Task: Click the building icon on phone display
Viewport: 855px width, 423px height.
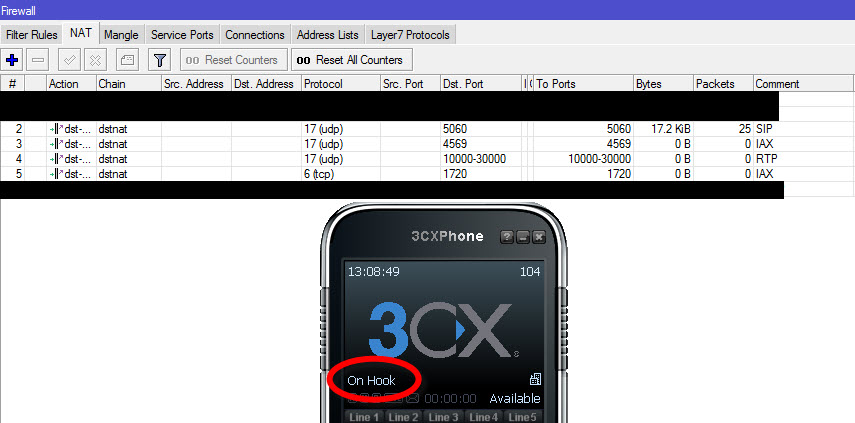Action: click(x=535, y=379)
